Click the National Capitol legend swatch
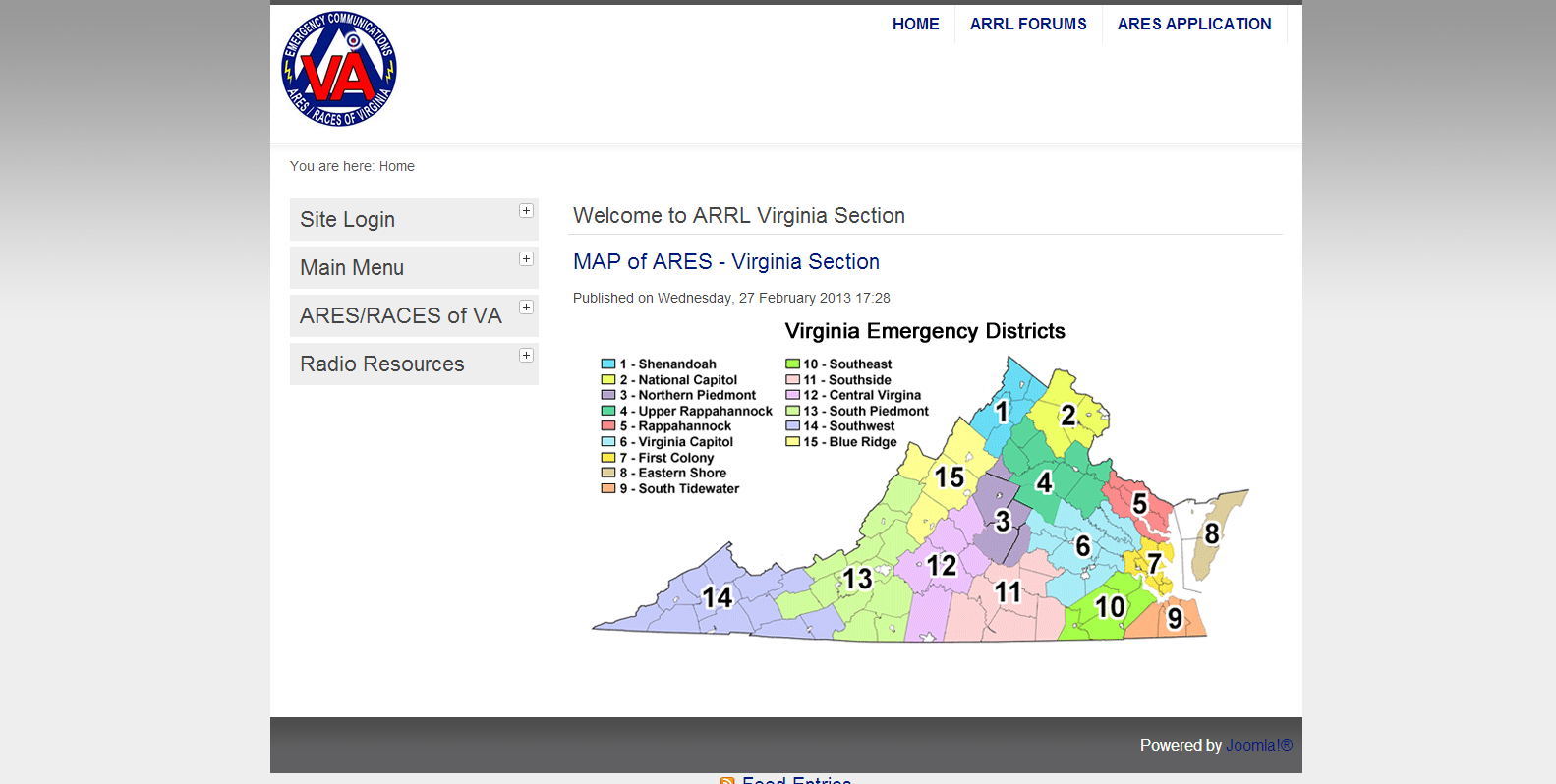1556x784 pixels. (608, 380)
